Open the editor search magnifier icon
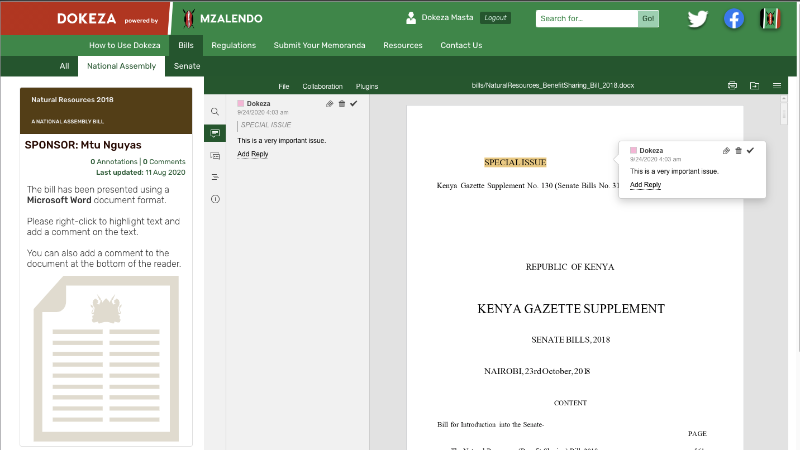800x450 pixels. (215, 111)
